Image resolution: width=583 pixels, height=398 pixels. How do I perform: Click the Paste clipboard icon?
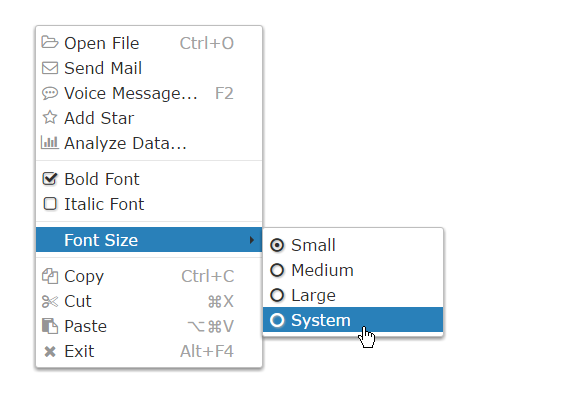[x=49, y=326]
